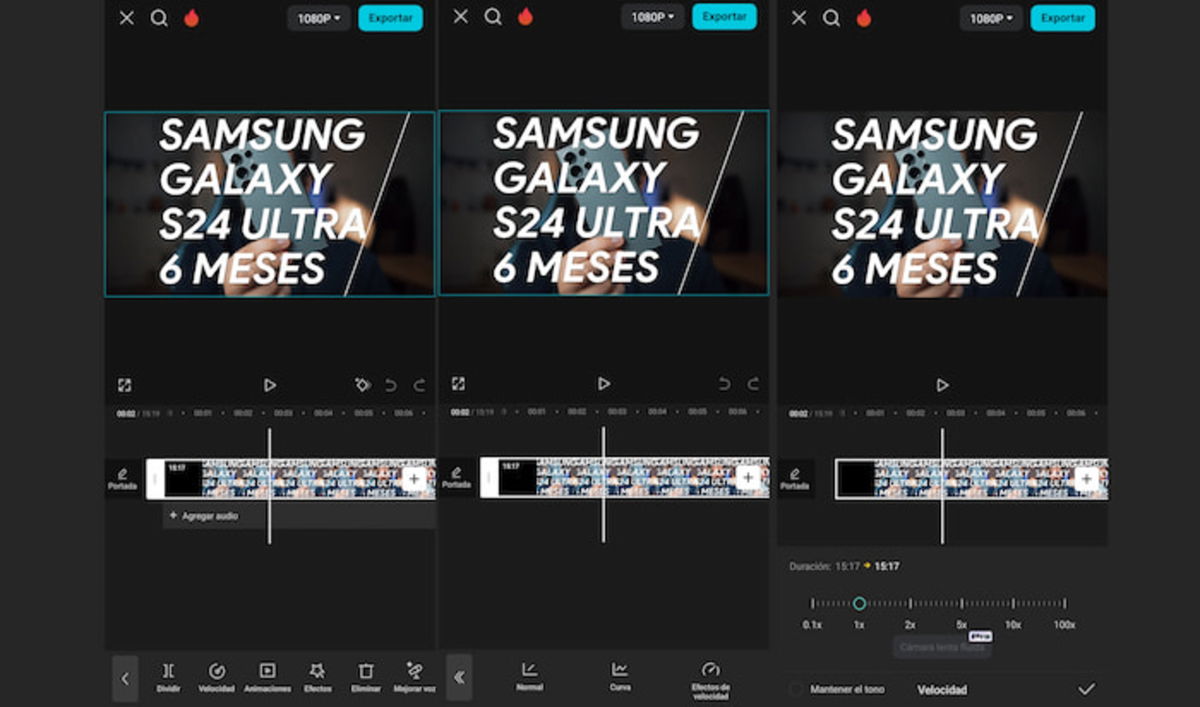Image resolution: width=1200 pixels, height=707 pixels.
Task: Enable Mantener el tono option
Action: (x=796, y=688)
